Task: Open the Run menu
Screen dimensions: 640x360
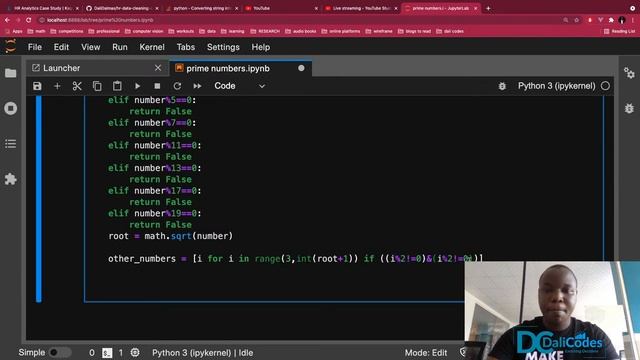Action: (120, 47)
